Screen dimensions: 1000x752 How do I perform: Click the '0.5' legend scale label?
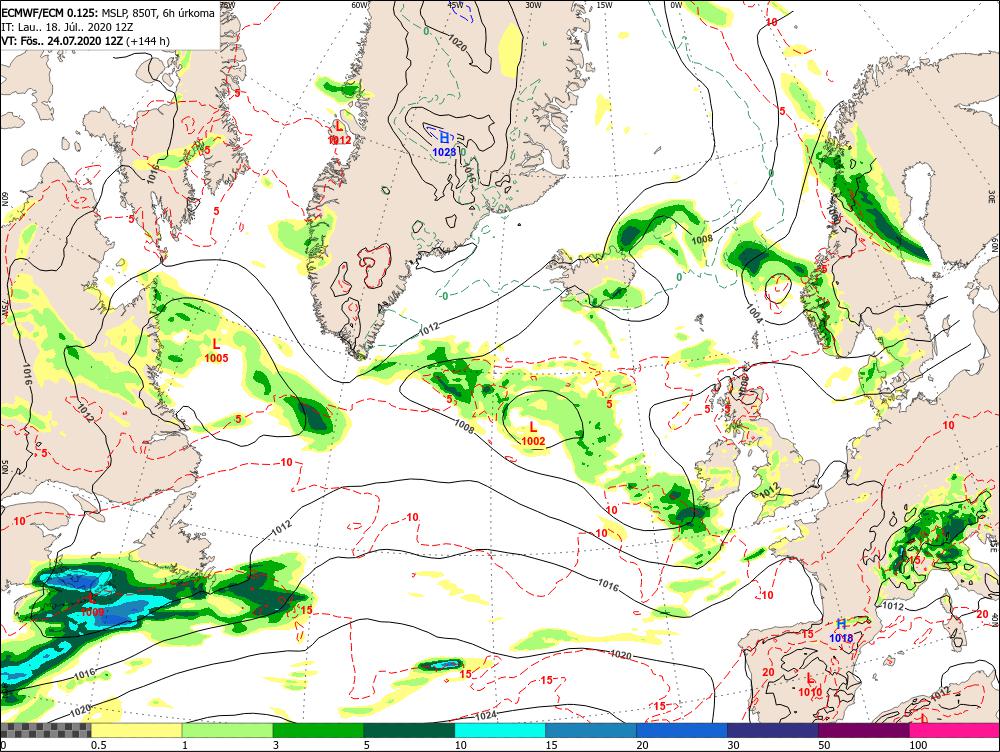click(x=98, y=745)
